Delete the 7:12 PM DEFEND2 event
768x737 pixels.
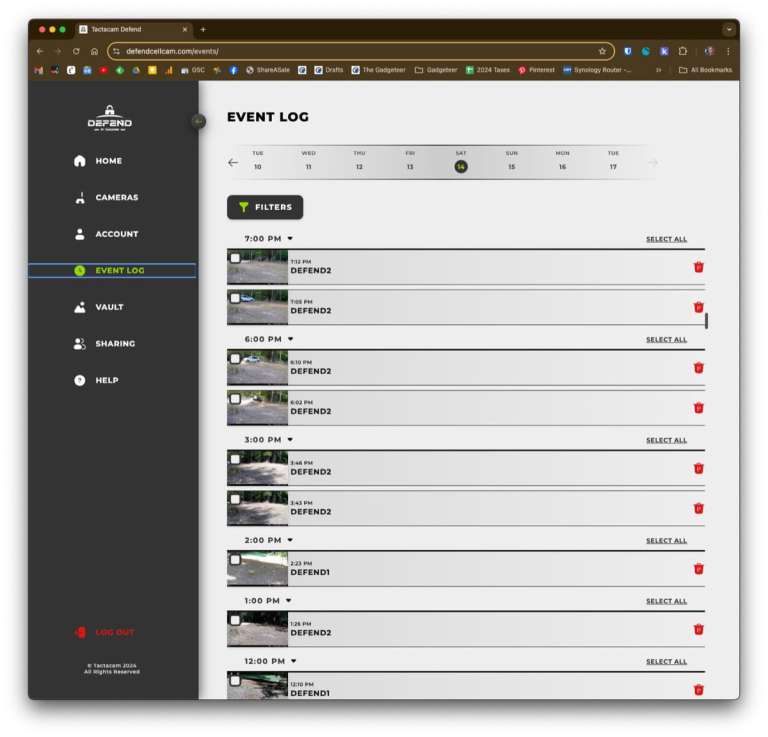pyautogui.click(x=699, y=267)
